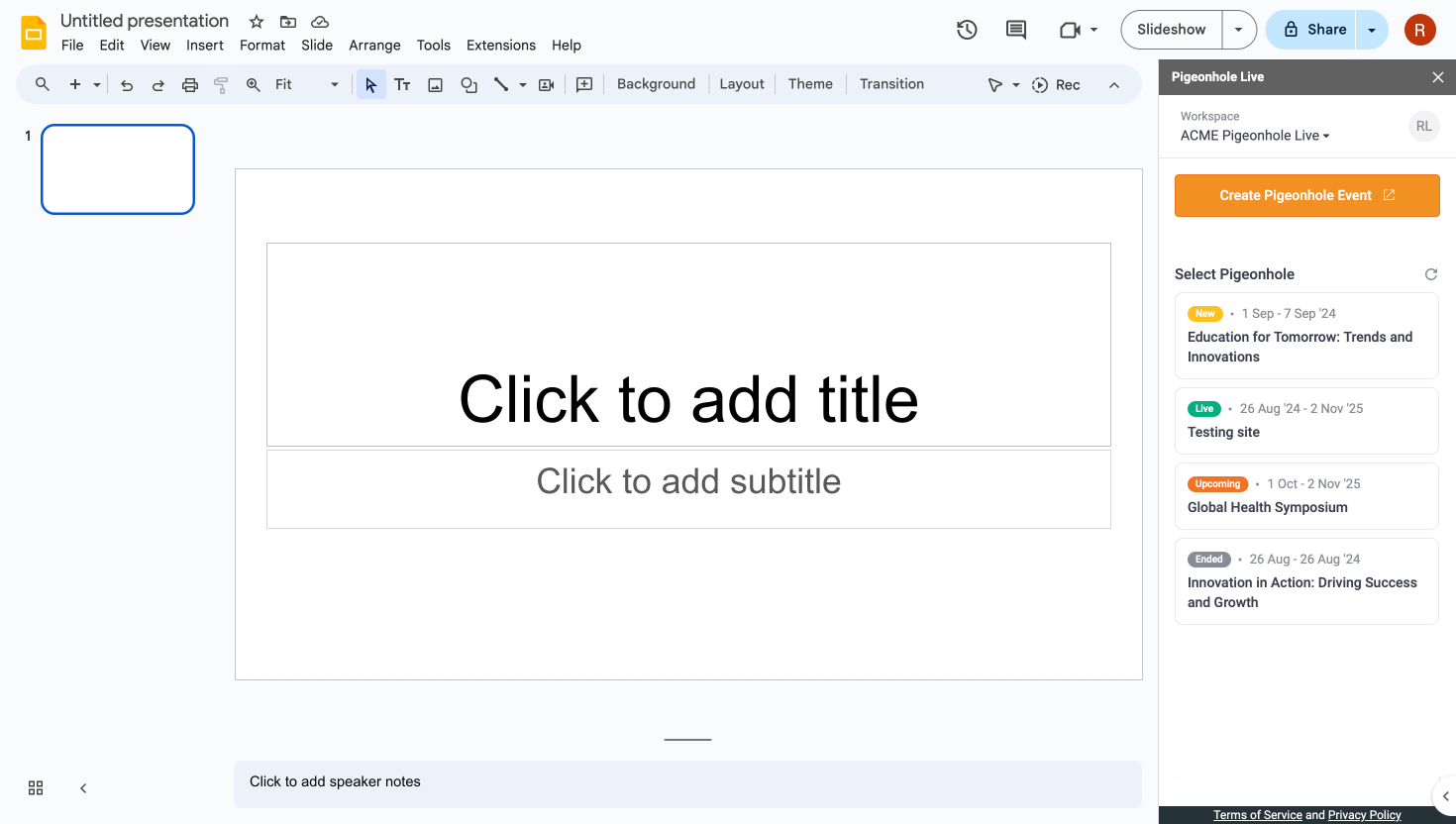Click the move to folder icon
This screenshot has width=1456, height=824.
coord(288,22)
